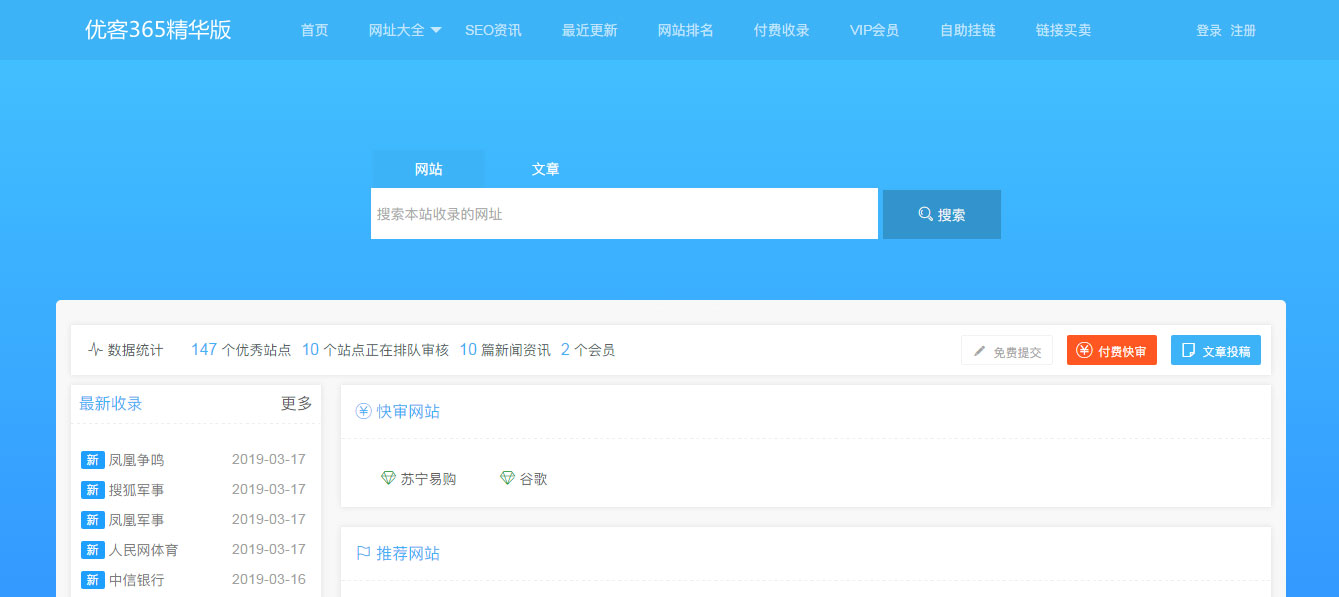This screenshot has width=1339, height=597.
Task: Click the ¥ icon on 付费快审 button
Action: pyautogui.click(x=1083, y=349)
